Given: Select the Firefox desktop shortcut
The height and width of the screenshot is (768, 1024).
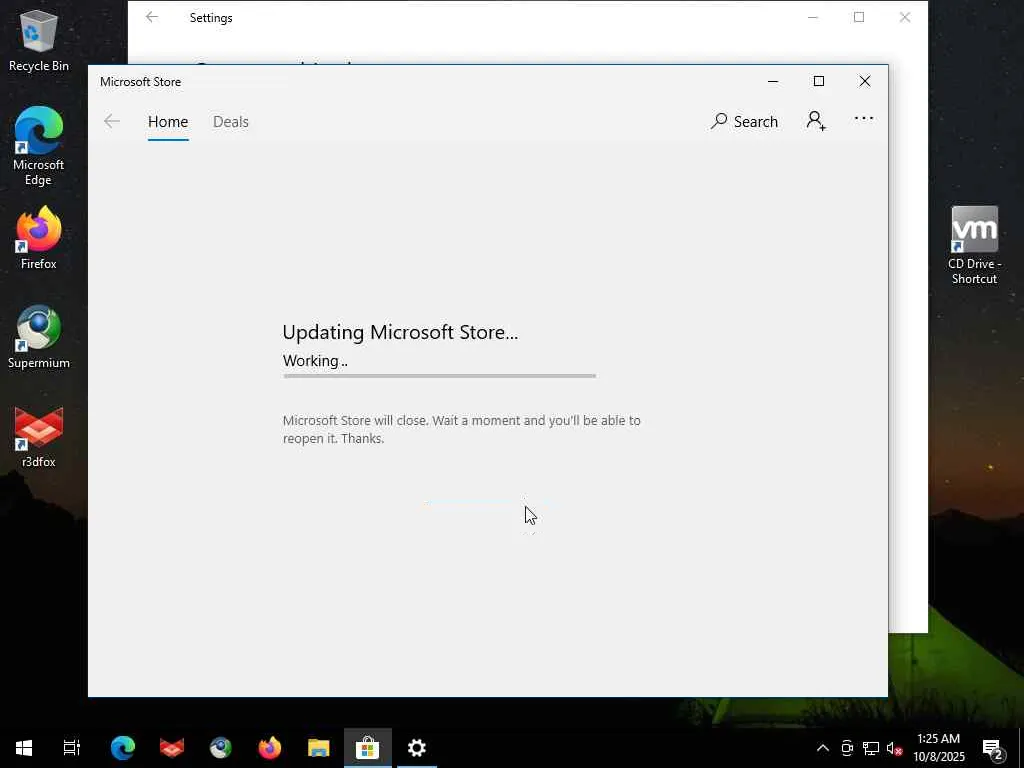Looking at the screenshot, I should 39,238.
